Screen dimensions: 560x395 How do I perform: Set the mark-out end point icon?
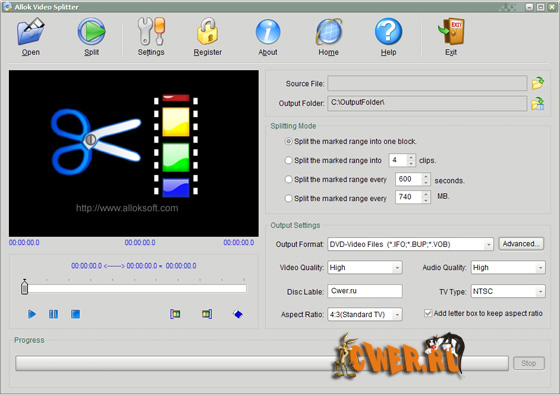point(207,314)
